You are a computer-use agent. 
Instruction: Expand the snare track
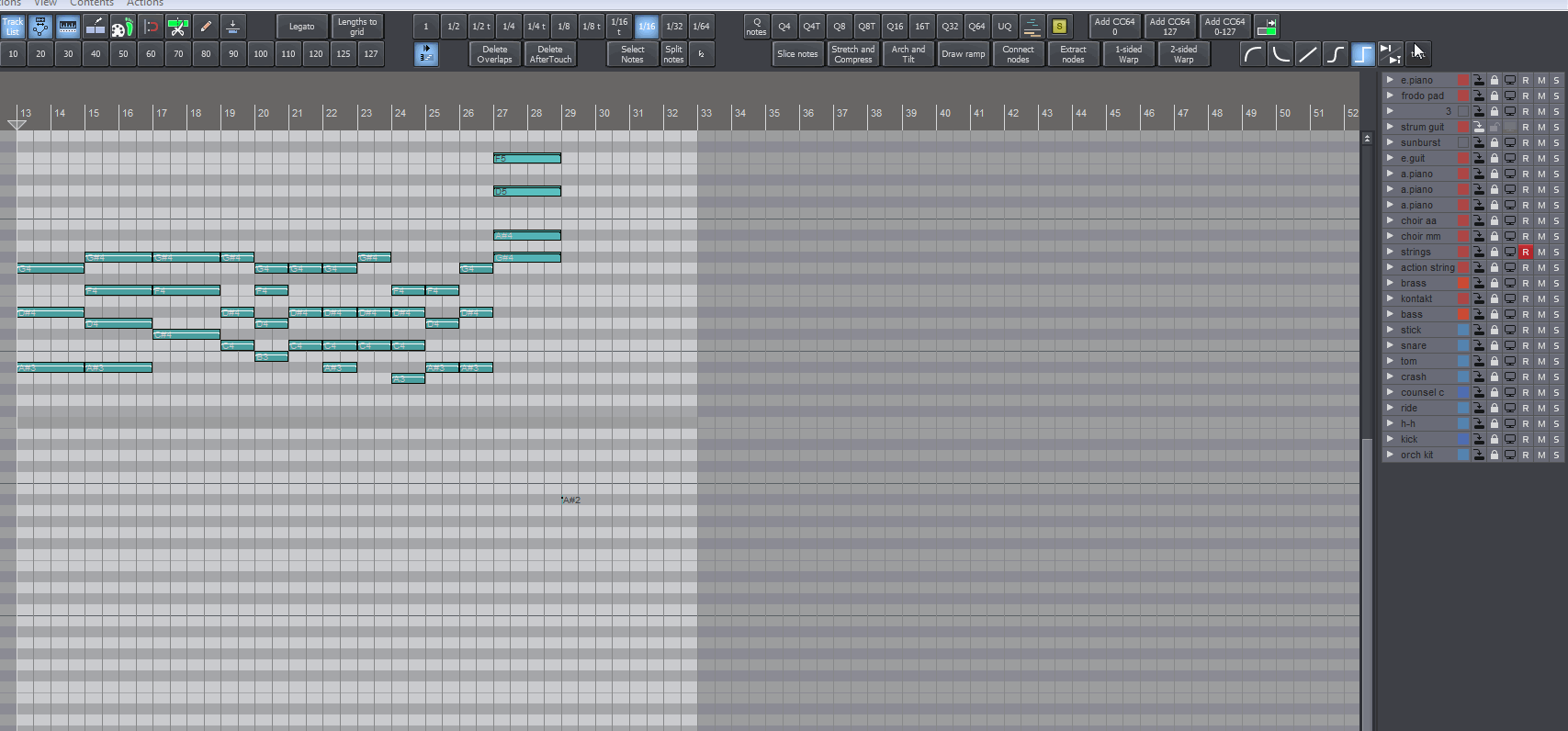[1390, 345]
